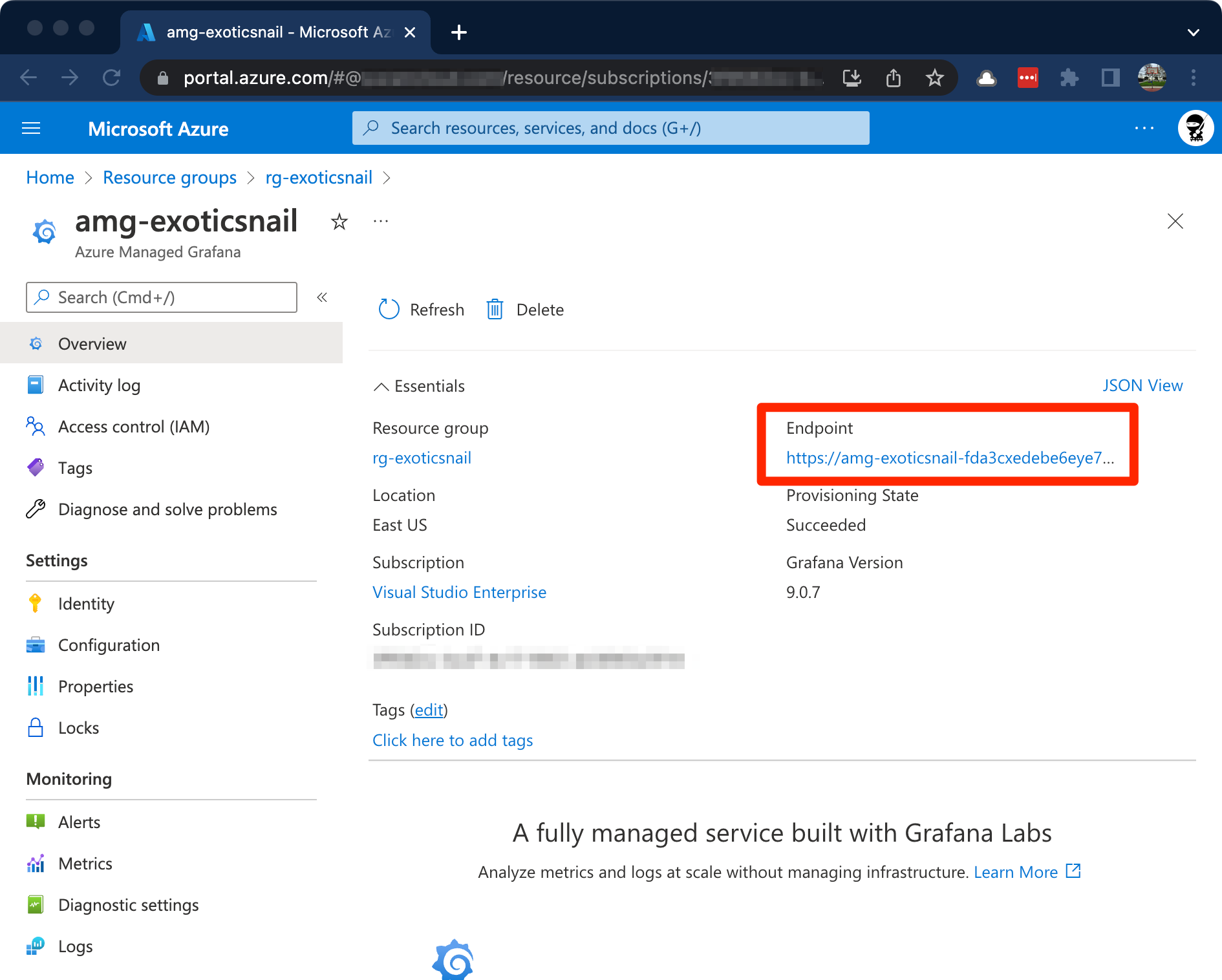Open the JSON View link

pos(1142,386)
